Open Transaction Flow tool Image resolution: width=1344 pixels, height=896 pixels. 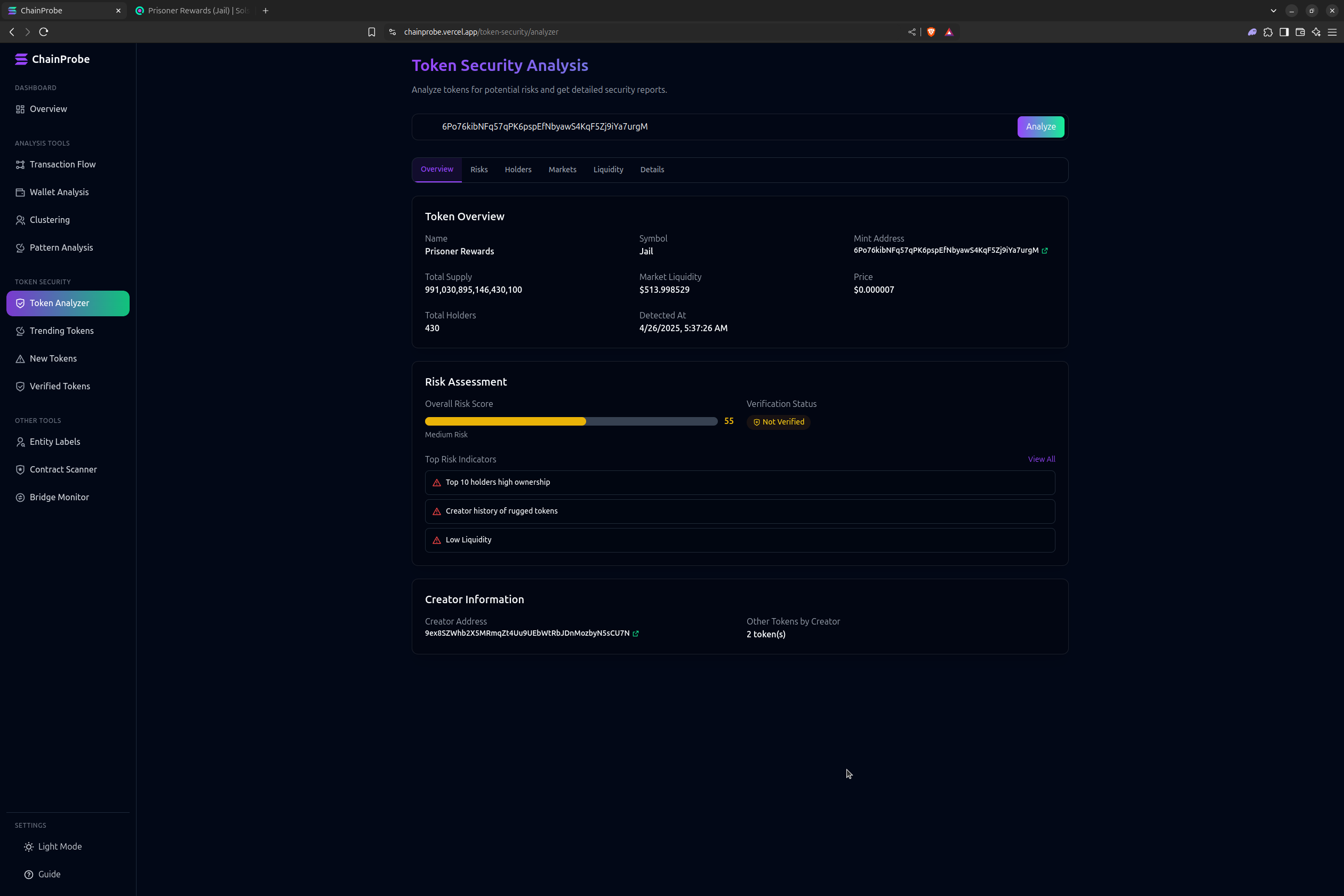(67, 165)
